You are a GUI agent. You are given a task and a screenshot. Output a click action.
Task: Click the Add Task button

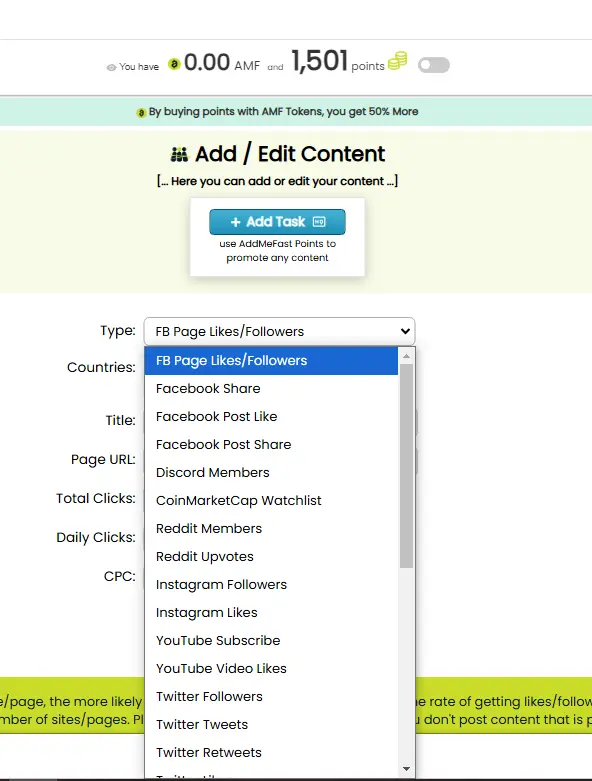pos(277,222)
